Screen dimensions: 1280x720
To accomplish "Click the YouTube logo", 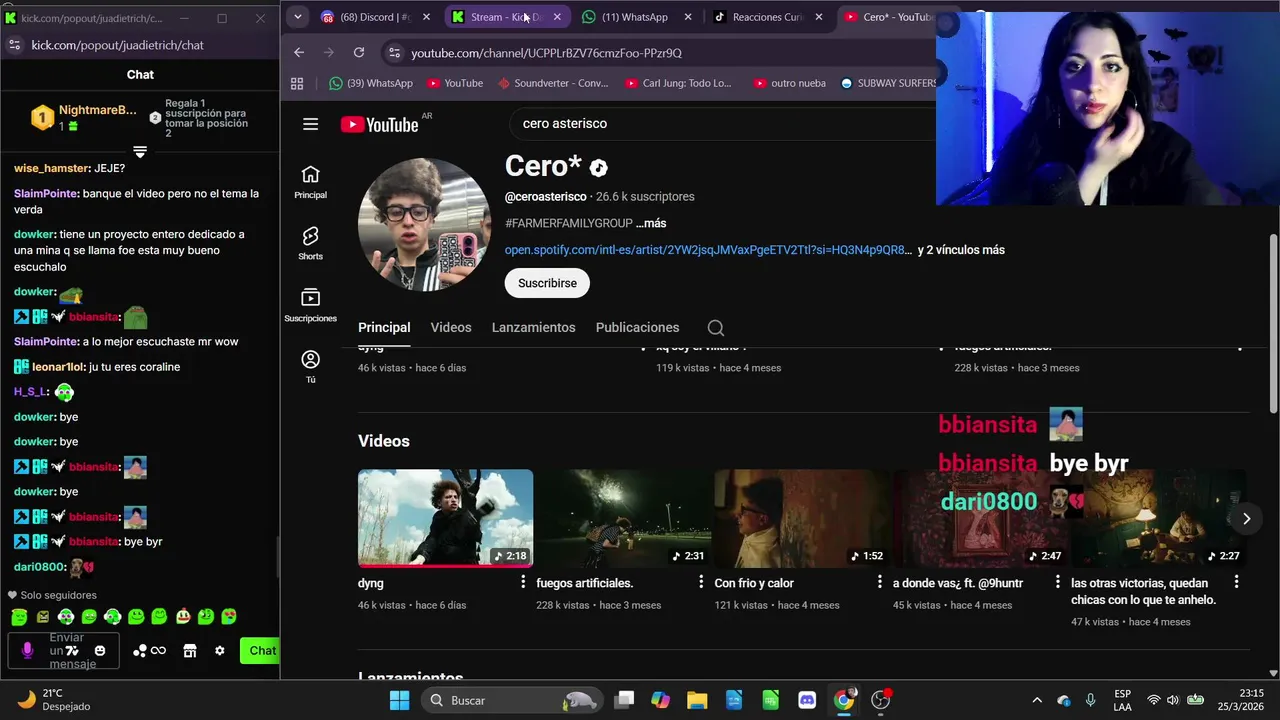I will coord(379,125).
